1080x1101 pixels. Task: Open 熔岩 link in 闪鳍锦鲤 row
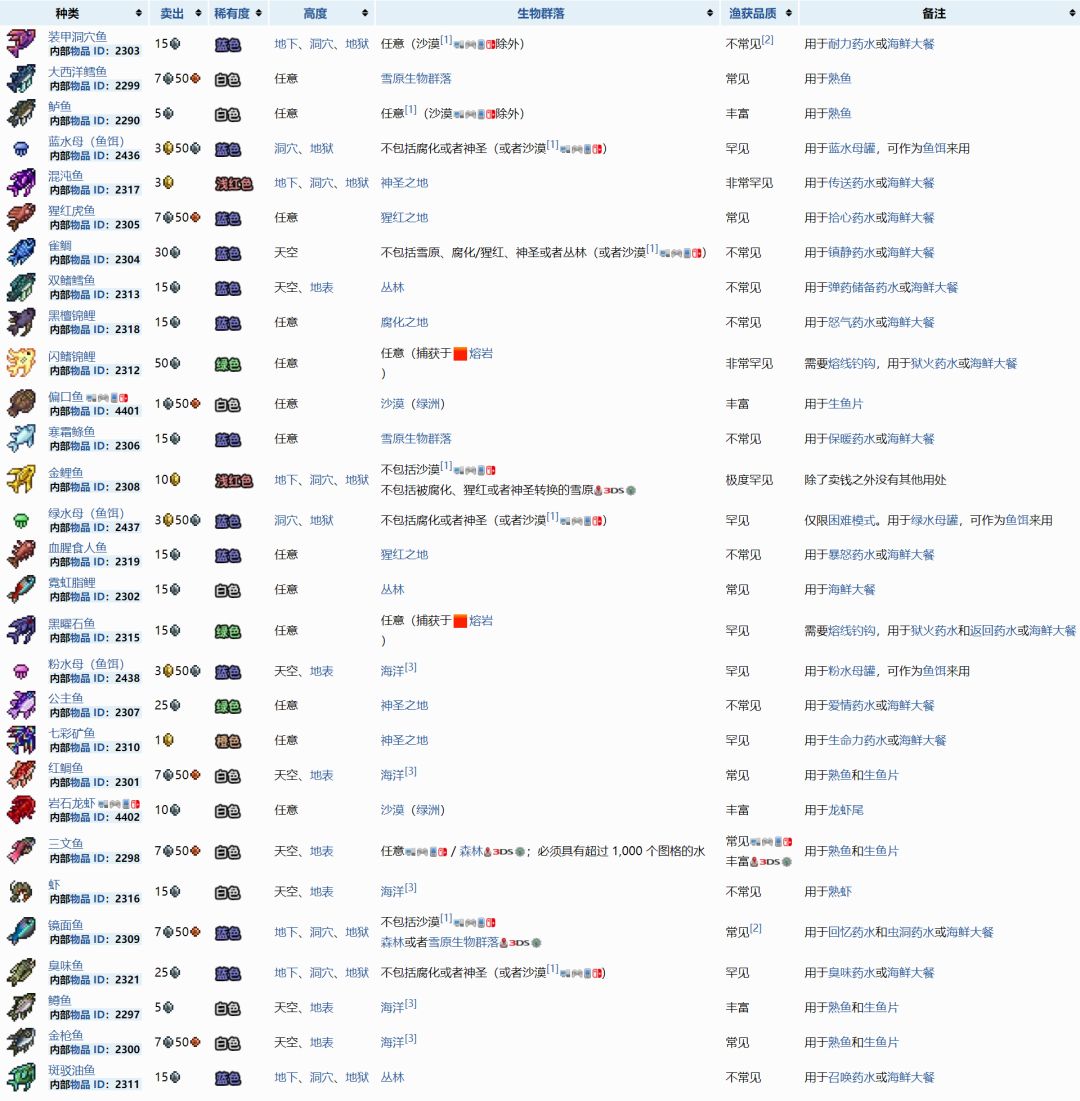[x=480, y=353]
